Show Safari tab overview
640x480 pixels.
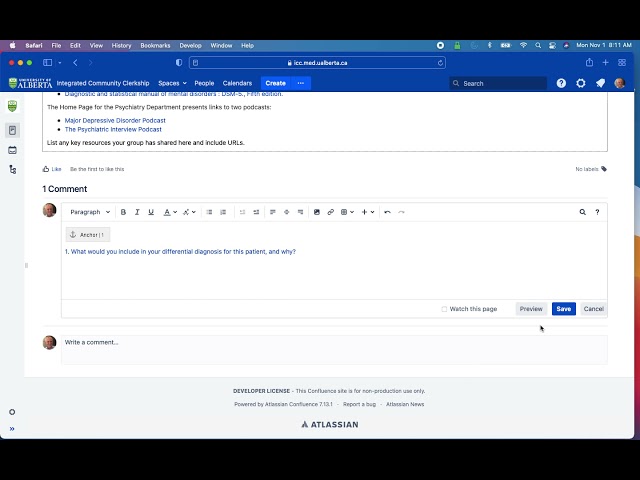tap(622, 62)
